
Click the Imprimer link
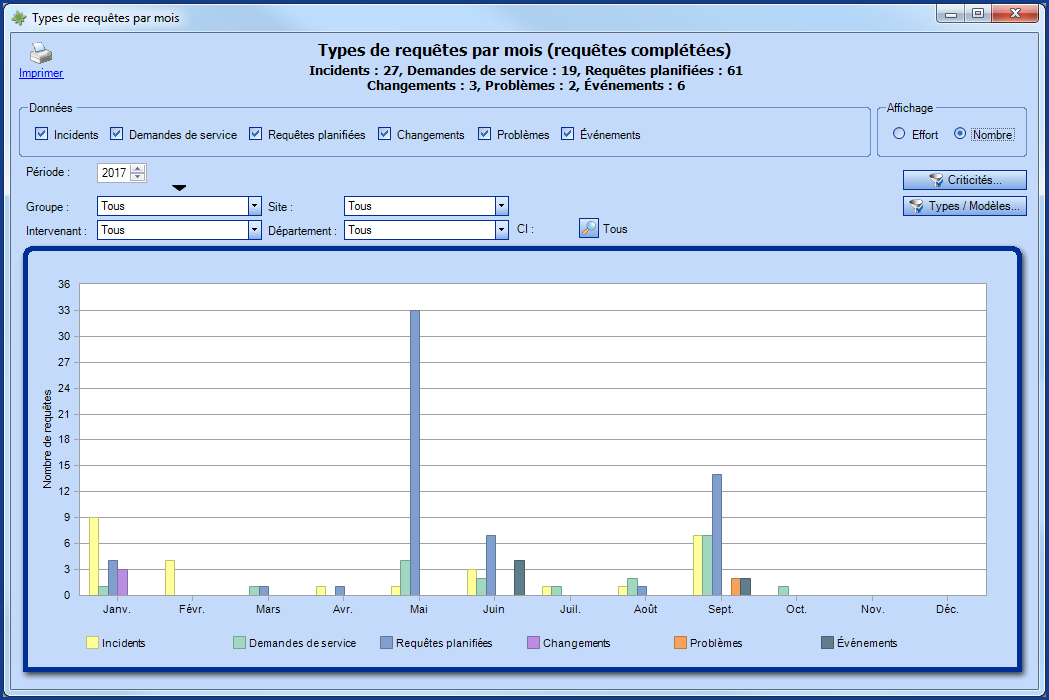40,72
